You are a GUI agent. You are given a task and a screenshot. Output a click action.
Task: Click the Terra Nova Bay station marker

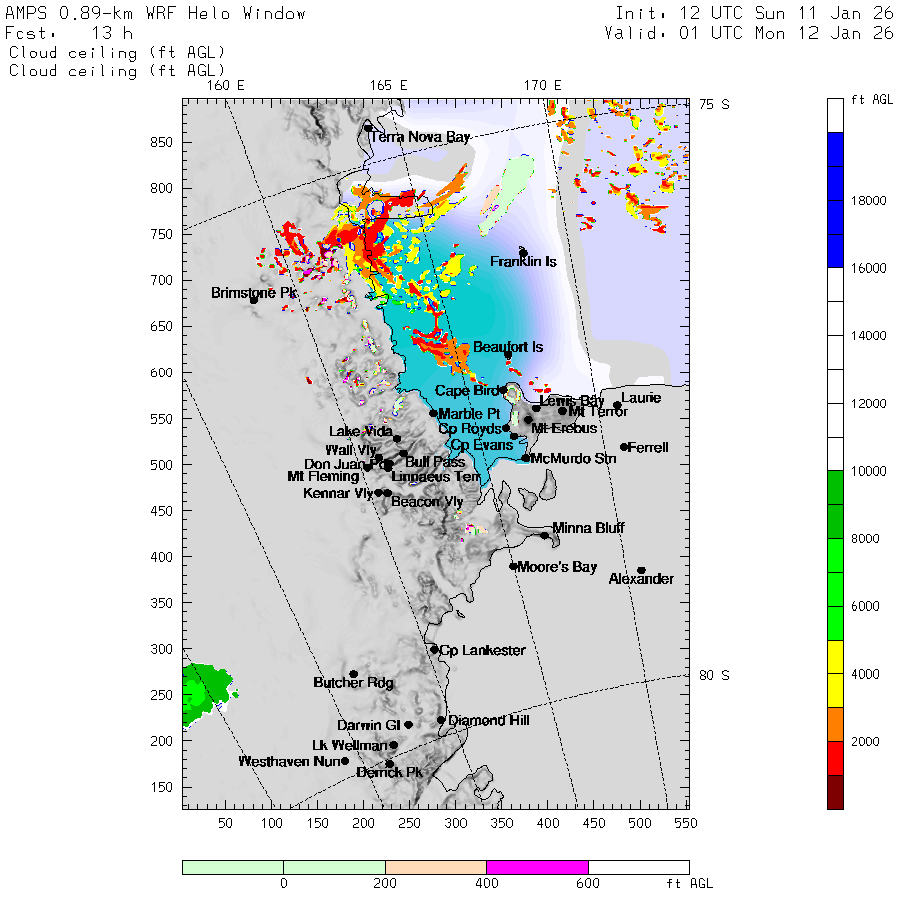click(368, 127)
